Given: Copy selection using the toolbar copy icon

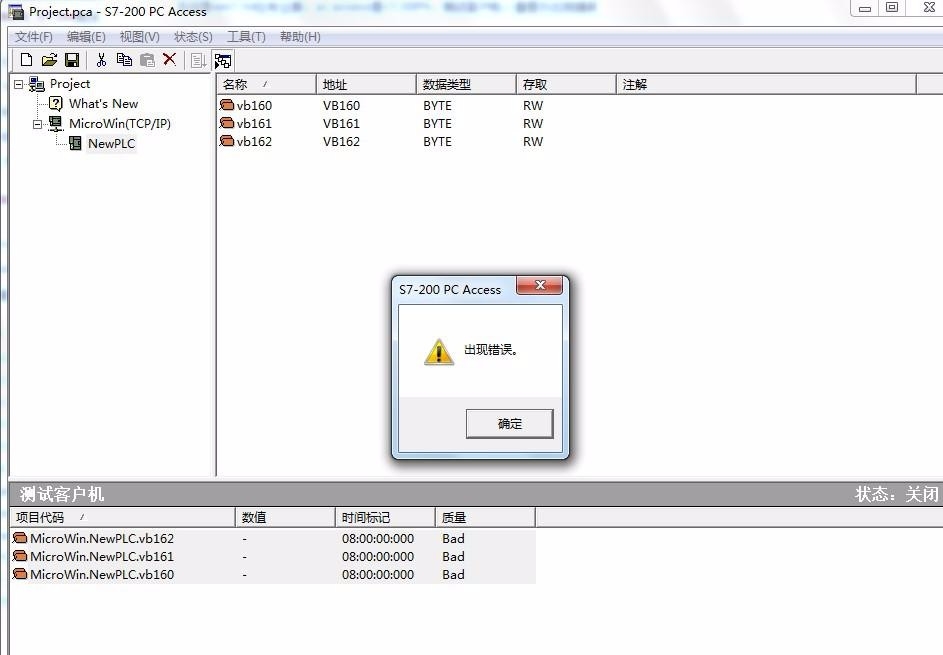Looking at the screenshot, I should point(124,60).
